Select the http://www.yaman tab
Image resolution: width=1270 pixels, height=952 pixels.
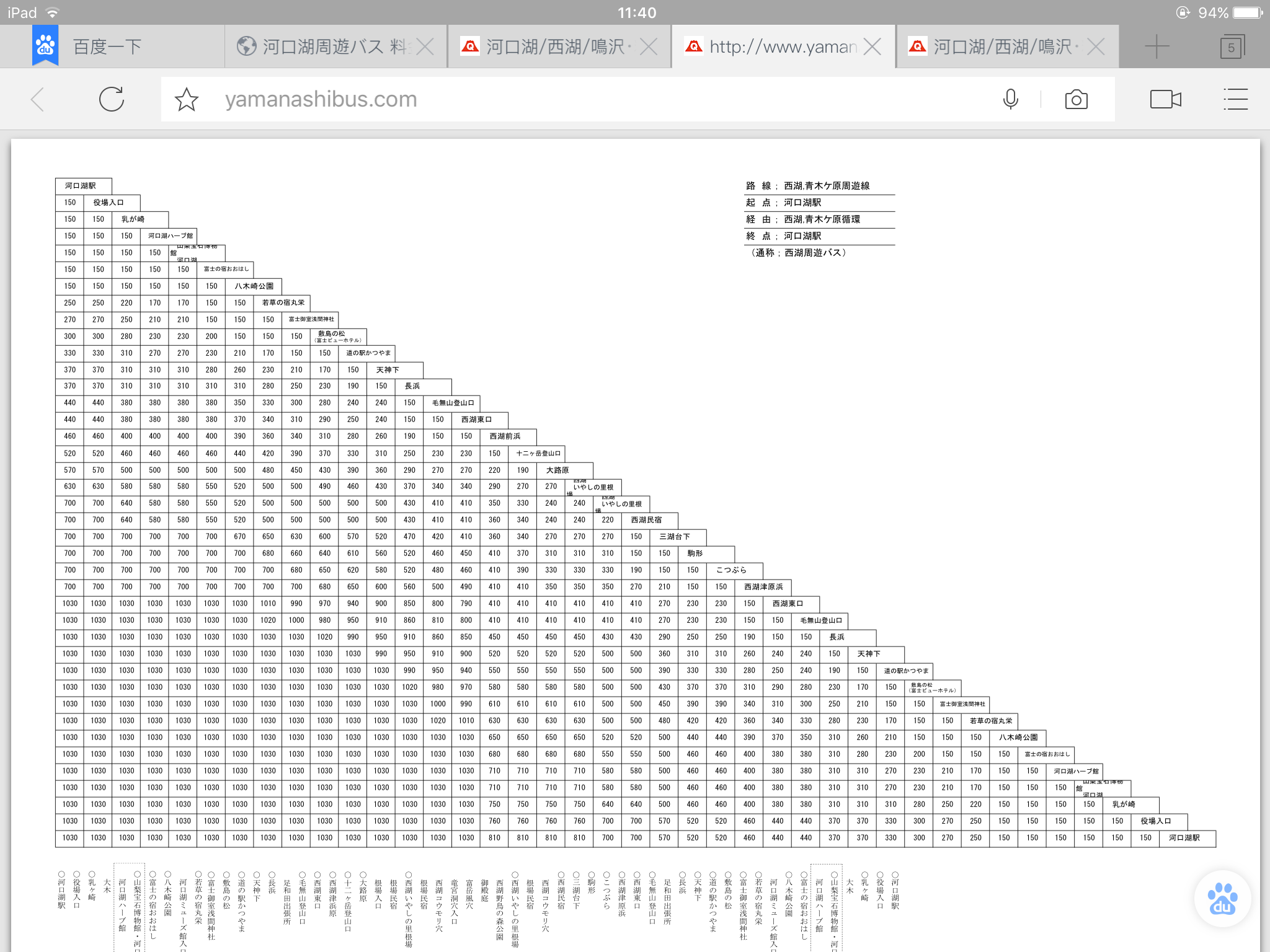(x=783, y=46)
